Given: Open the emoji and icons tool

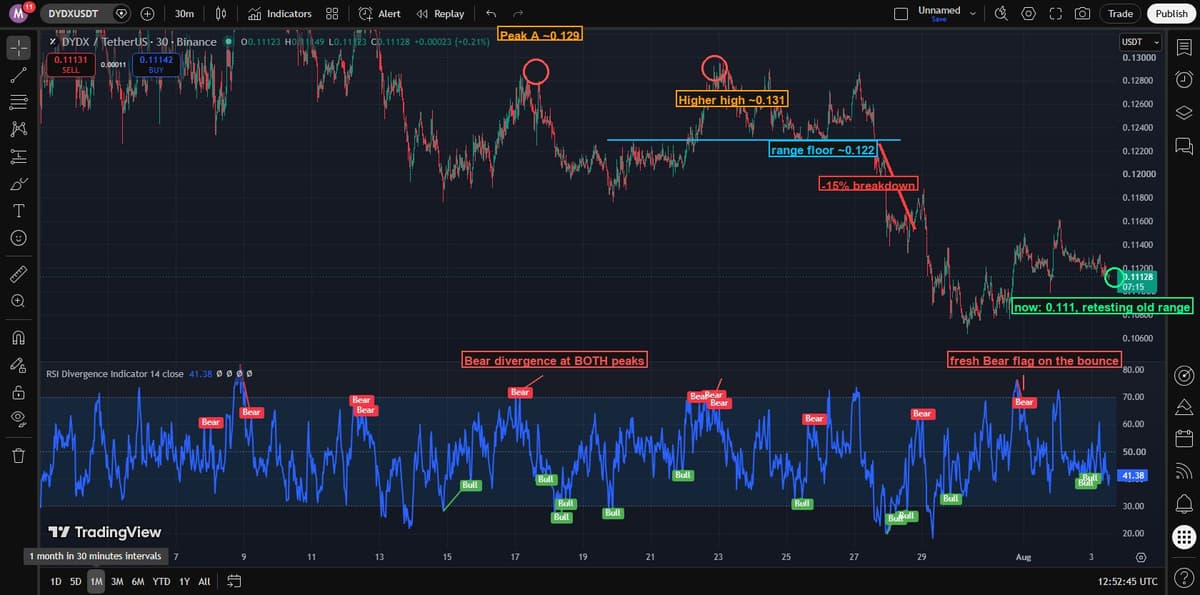Looking at the screenshot, I should (x=18, y=238).
